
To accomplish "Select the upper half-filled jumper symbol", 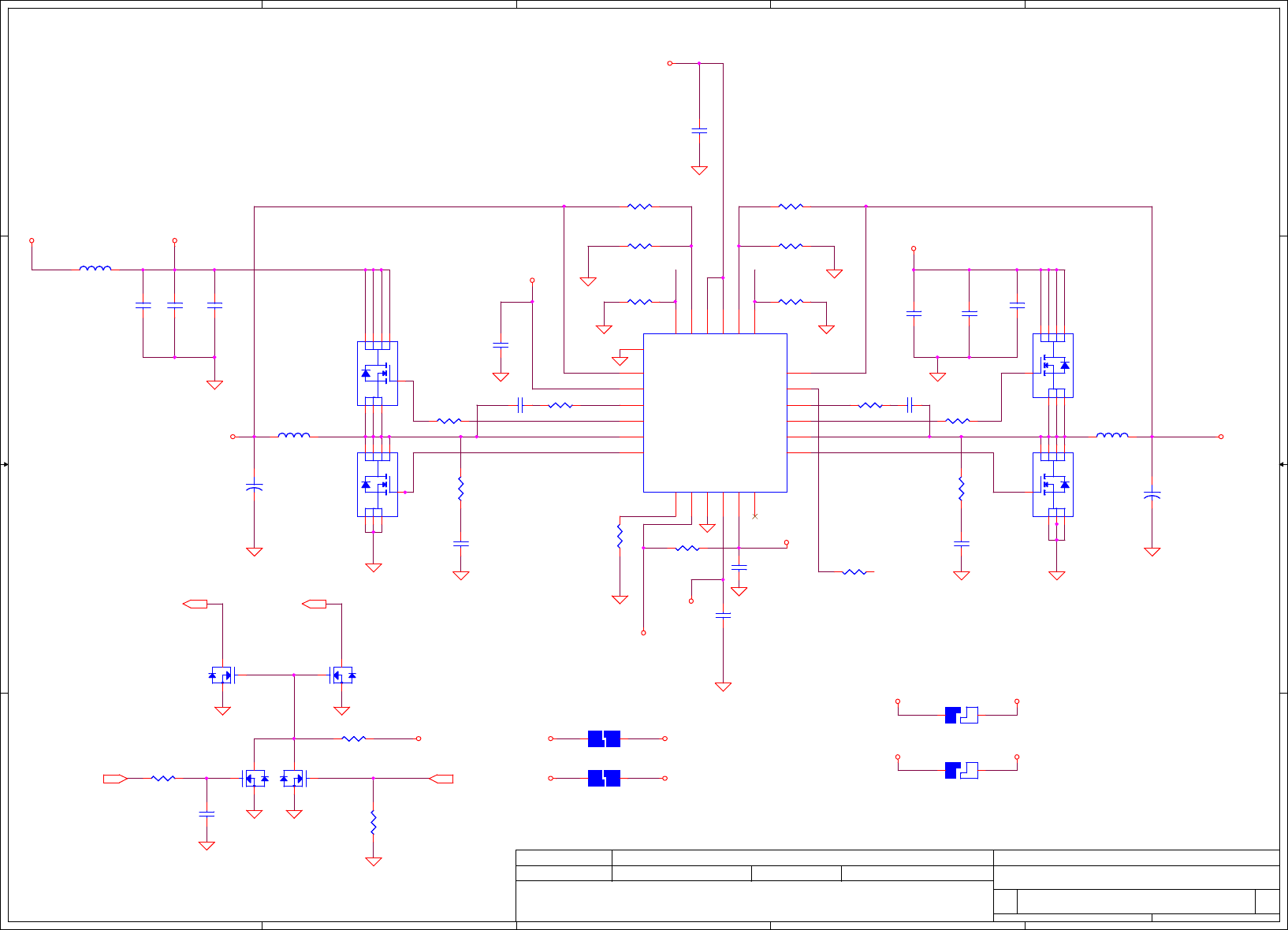I will [962, 715].
